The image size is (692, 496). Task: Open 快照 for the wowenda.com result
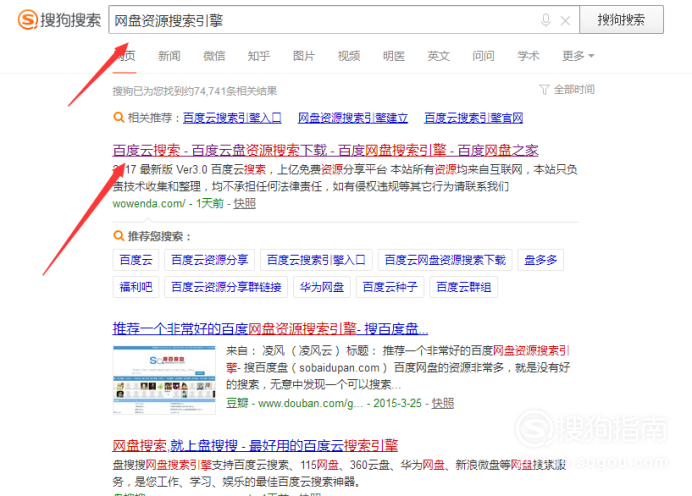pyautogui.click(x=244, y=203)
